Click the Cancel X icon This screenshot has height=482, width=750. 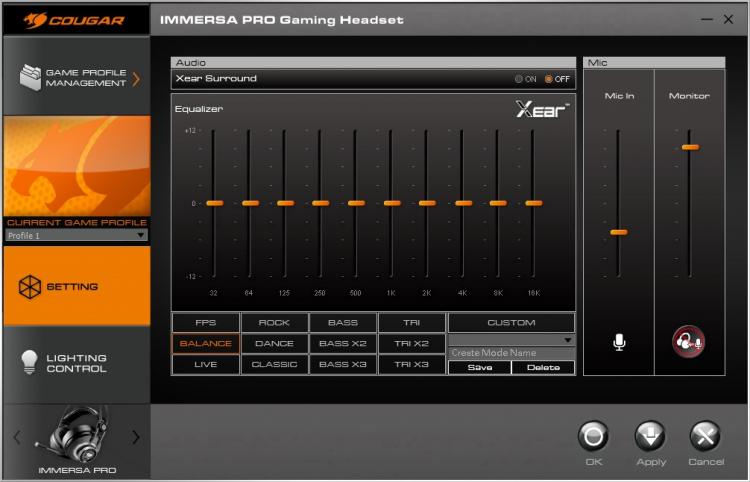coord(706,436)
